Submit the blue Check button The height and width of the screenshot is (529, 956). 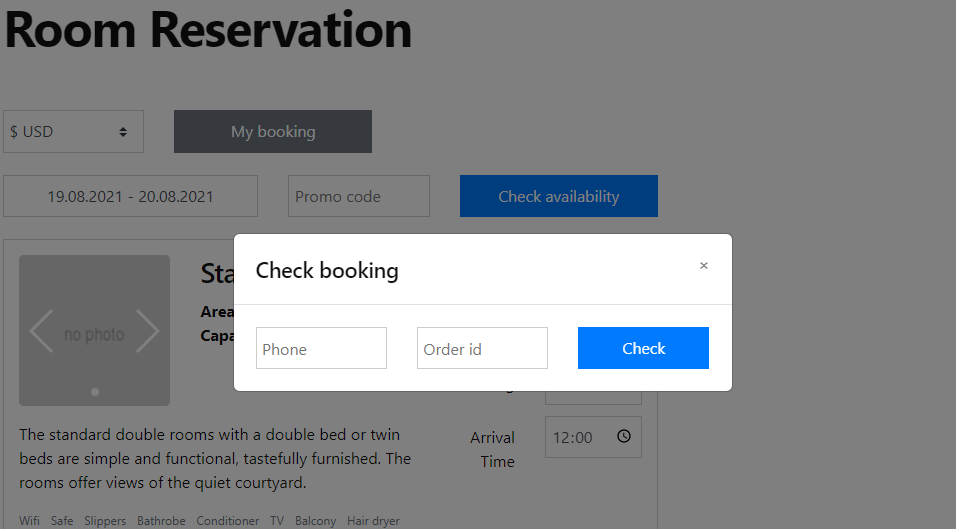643,348
